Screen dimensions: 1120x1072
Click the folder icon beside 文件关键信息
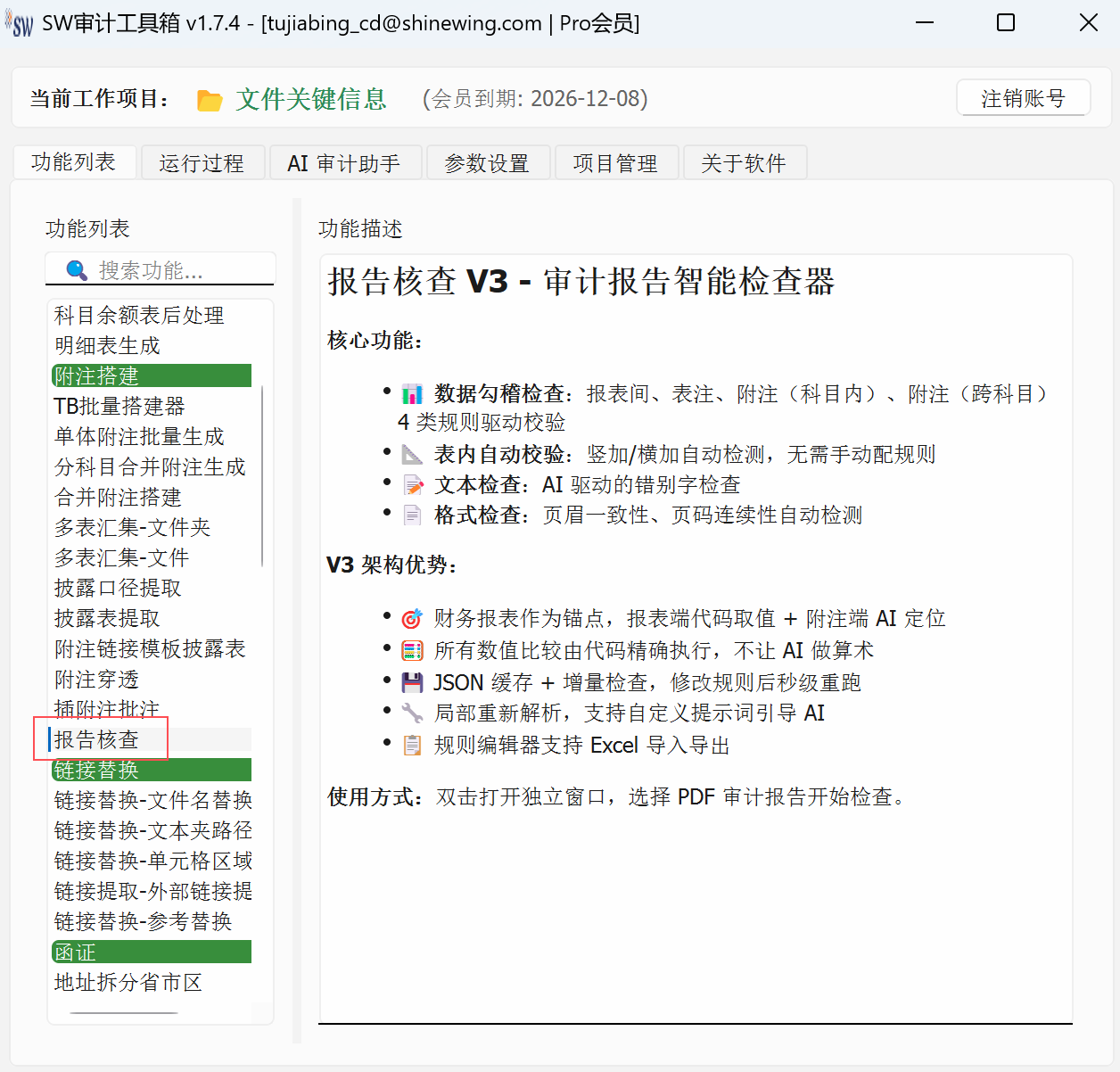pos(210,99)
